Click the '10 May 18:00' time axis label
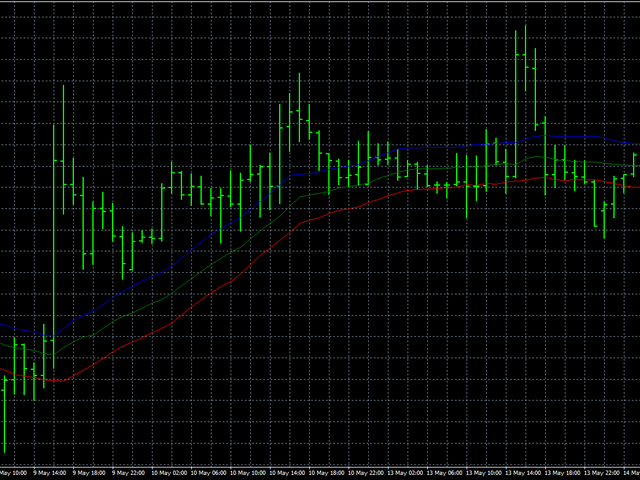This screenshot has width=640, height=480. pos(327,473)
